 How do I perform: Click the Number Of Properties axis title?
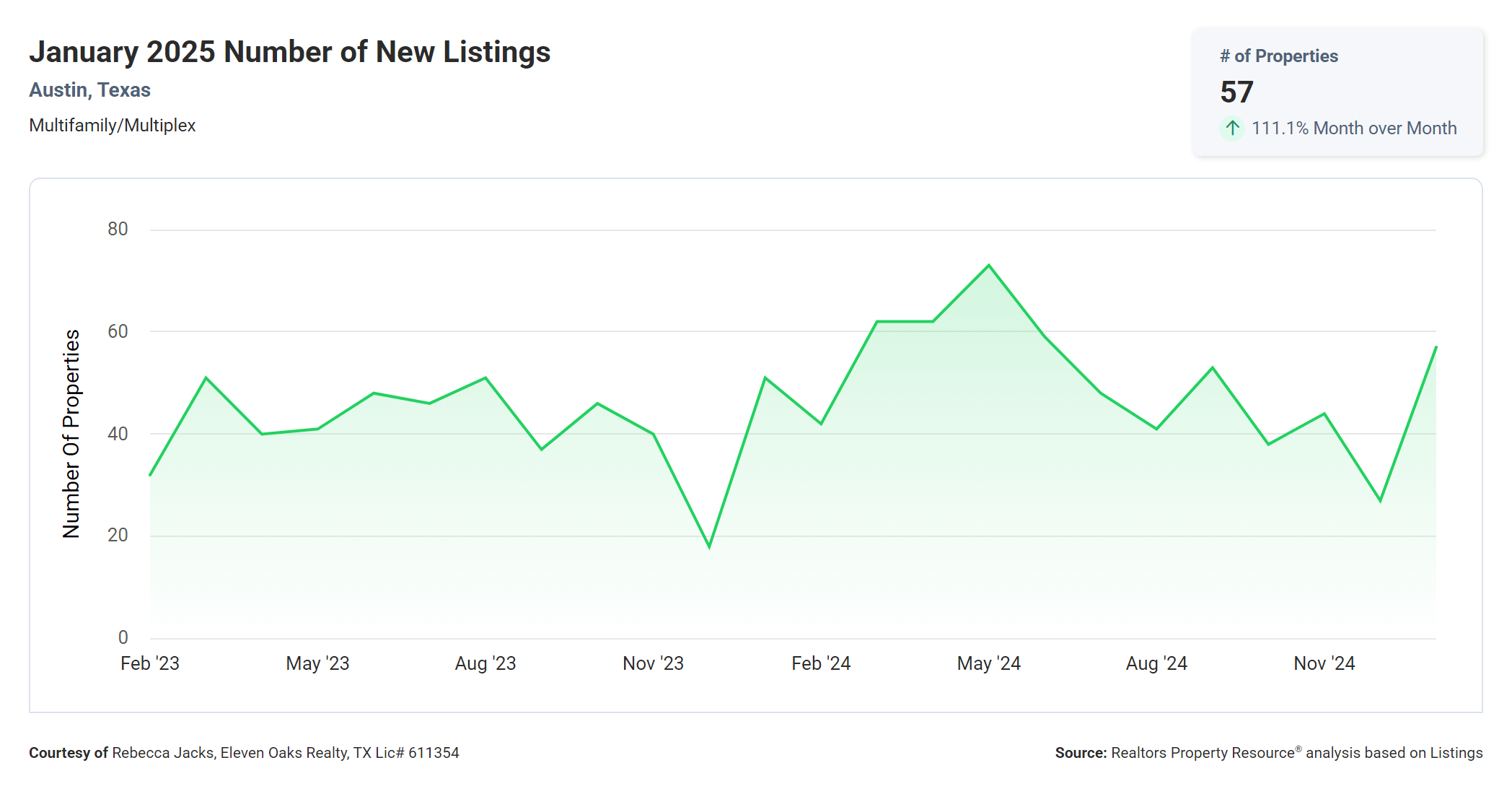(x=71, y=434)
